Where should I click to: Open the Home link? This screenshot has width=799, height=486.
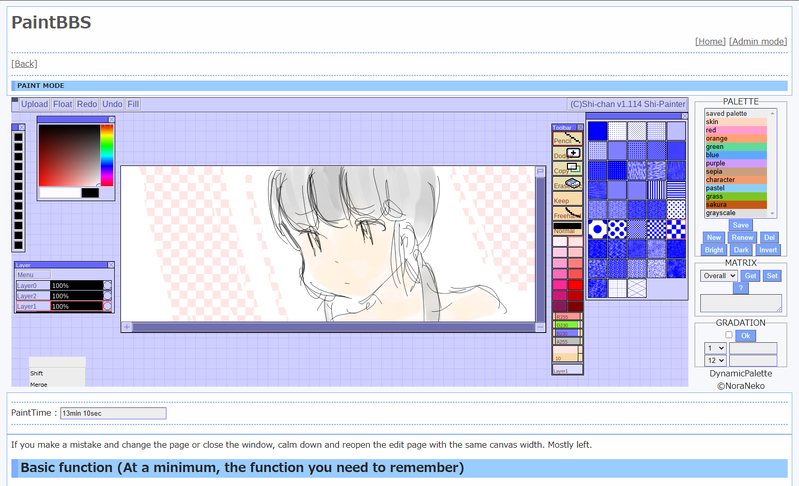710,41
